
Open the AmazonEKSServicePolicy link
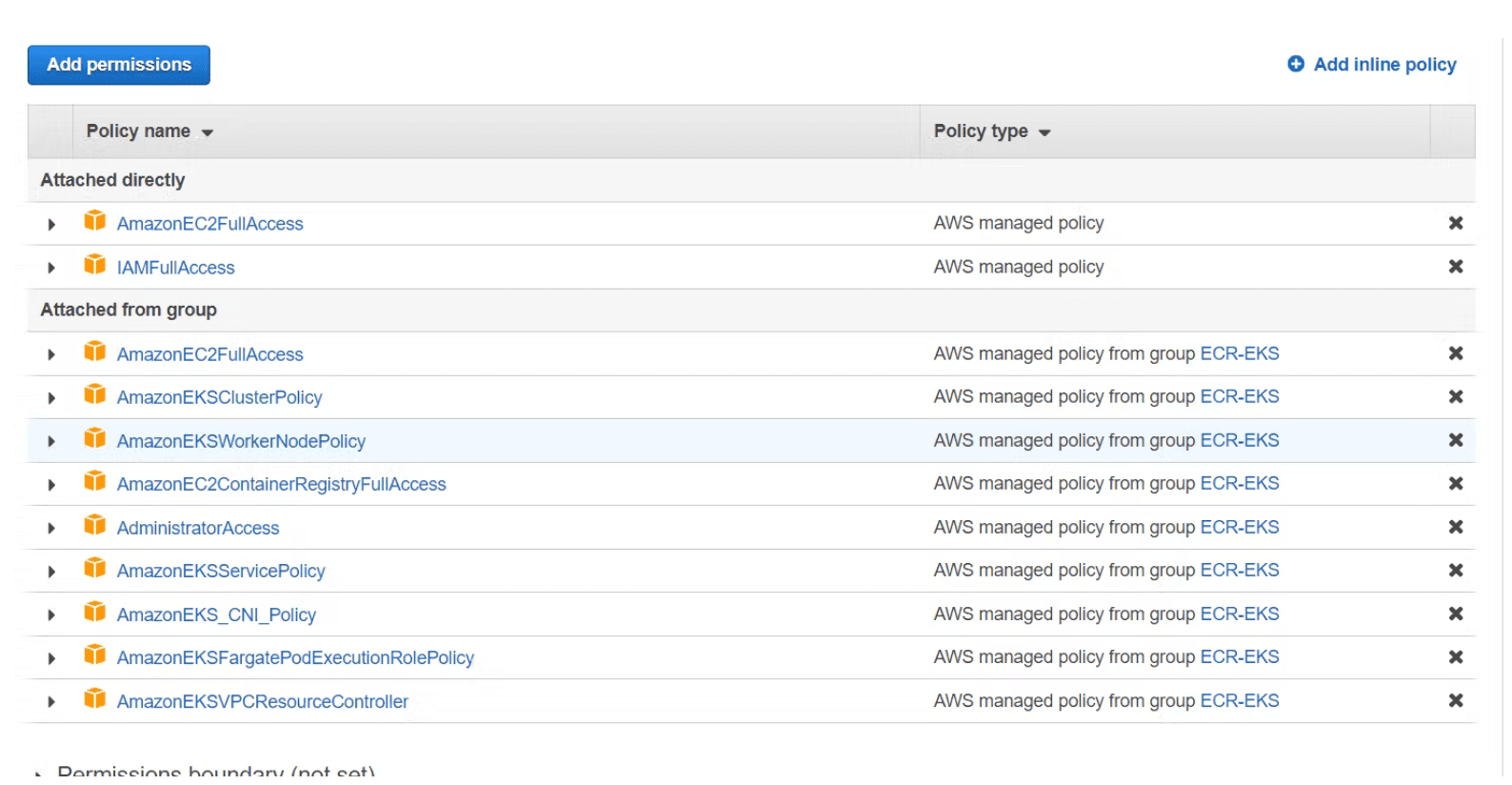point(221,571)
